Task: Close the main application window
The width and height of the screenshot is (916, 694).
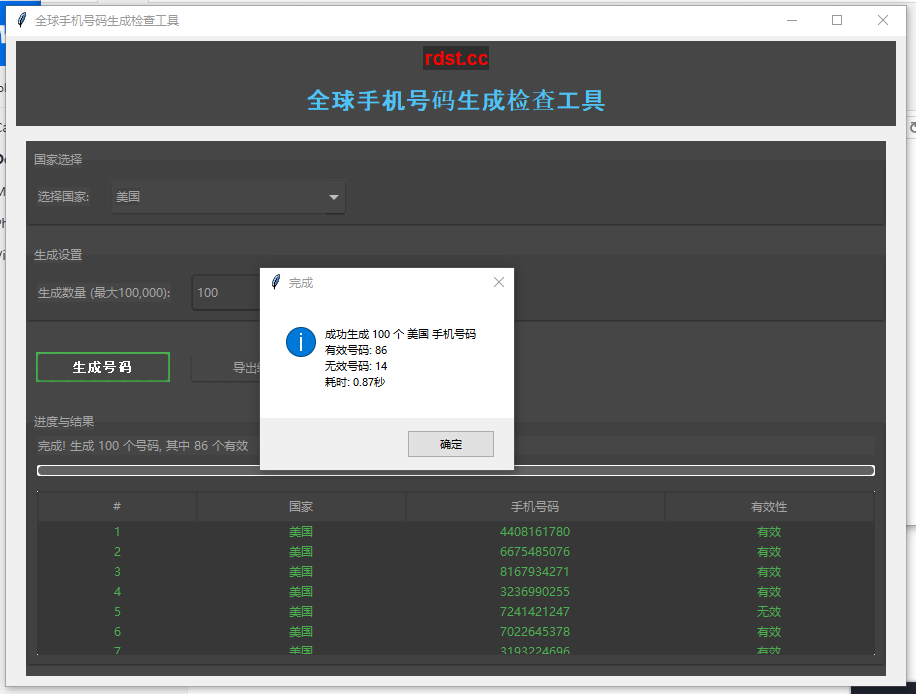Action: [883, 20]
